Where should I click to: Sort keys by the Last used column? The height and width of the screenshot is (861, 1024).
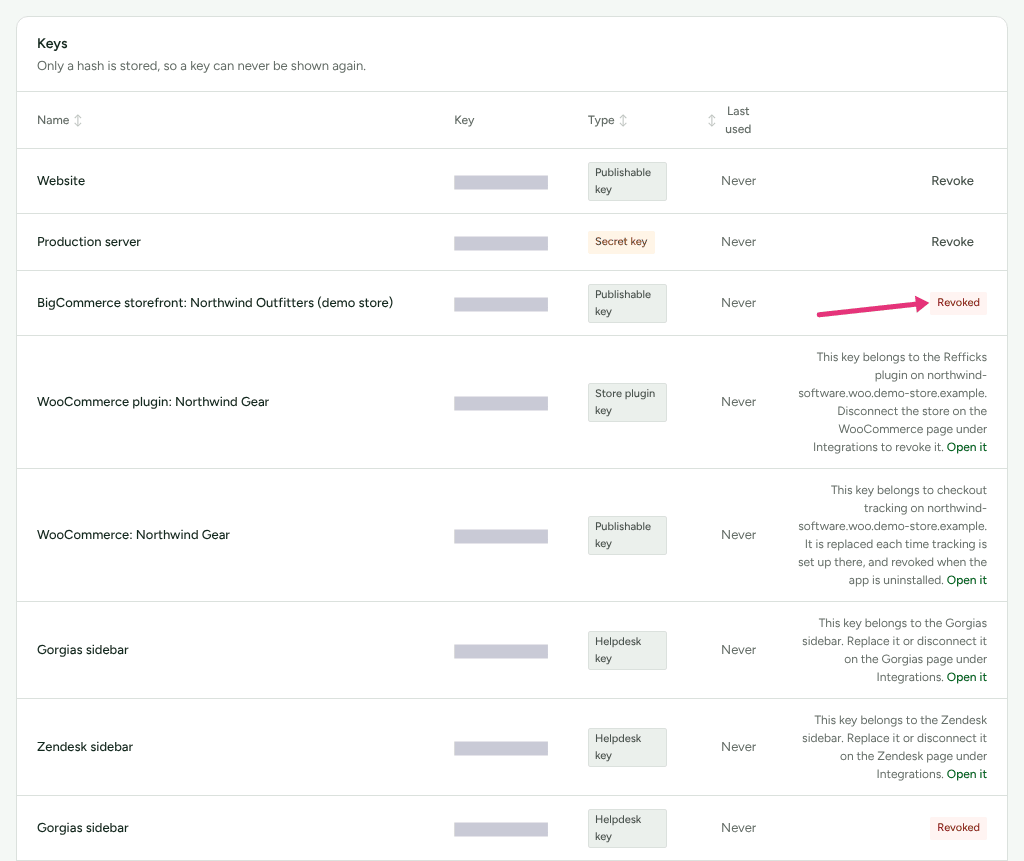[711, 120]
